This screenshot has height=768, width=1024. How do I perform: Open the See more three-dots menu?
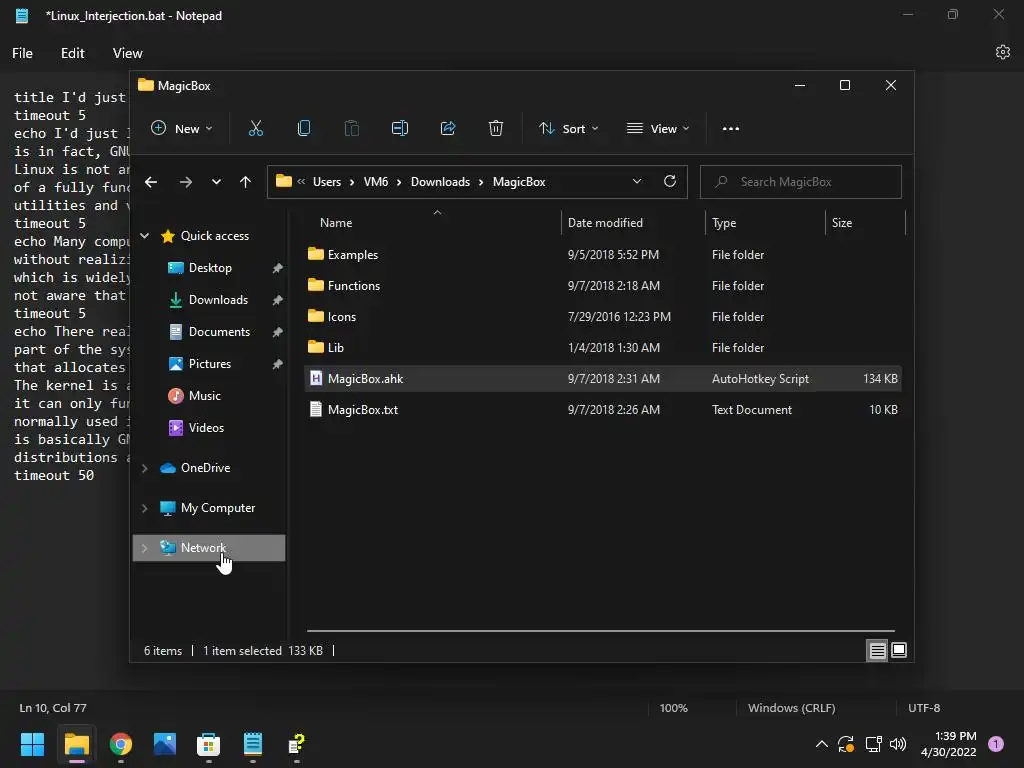pyautogui.click(x=731, y=129)
